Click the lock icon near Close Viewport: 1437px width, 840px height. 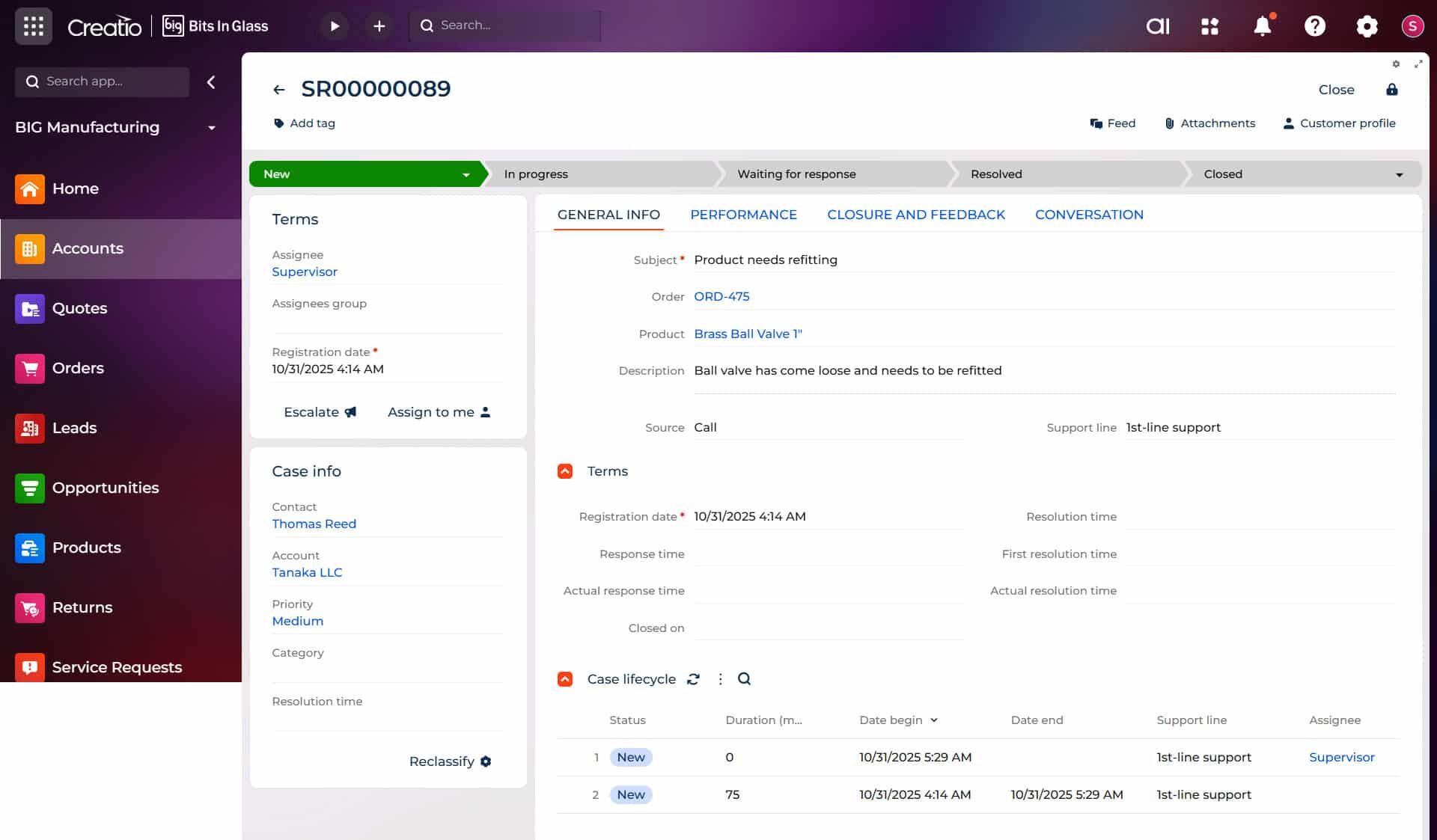[x=1391, y=90]
